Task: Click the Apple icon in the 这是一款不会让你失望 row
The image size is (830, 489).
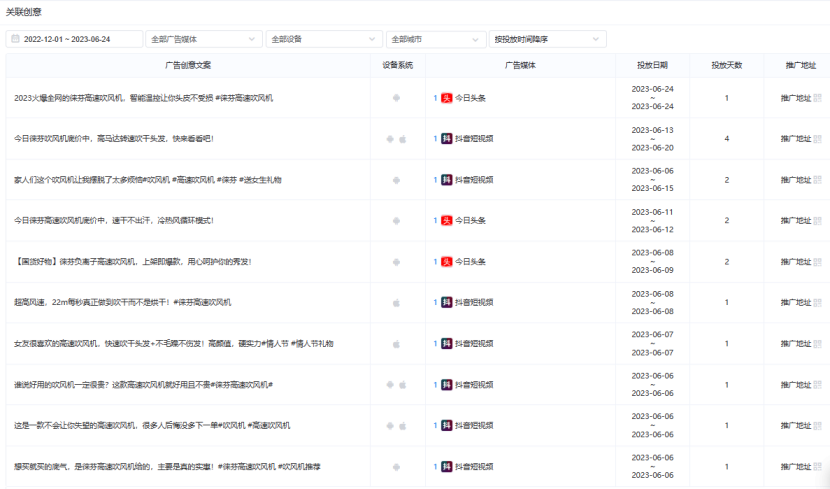Action: click(402, 425)
